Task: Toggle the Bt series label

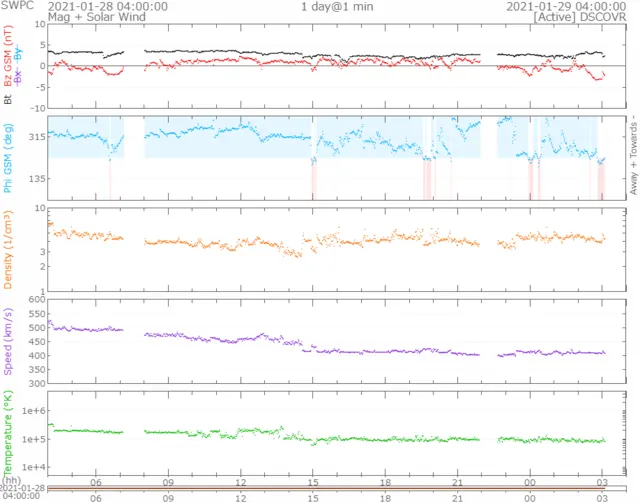Action: coord(9,99)
